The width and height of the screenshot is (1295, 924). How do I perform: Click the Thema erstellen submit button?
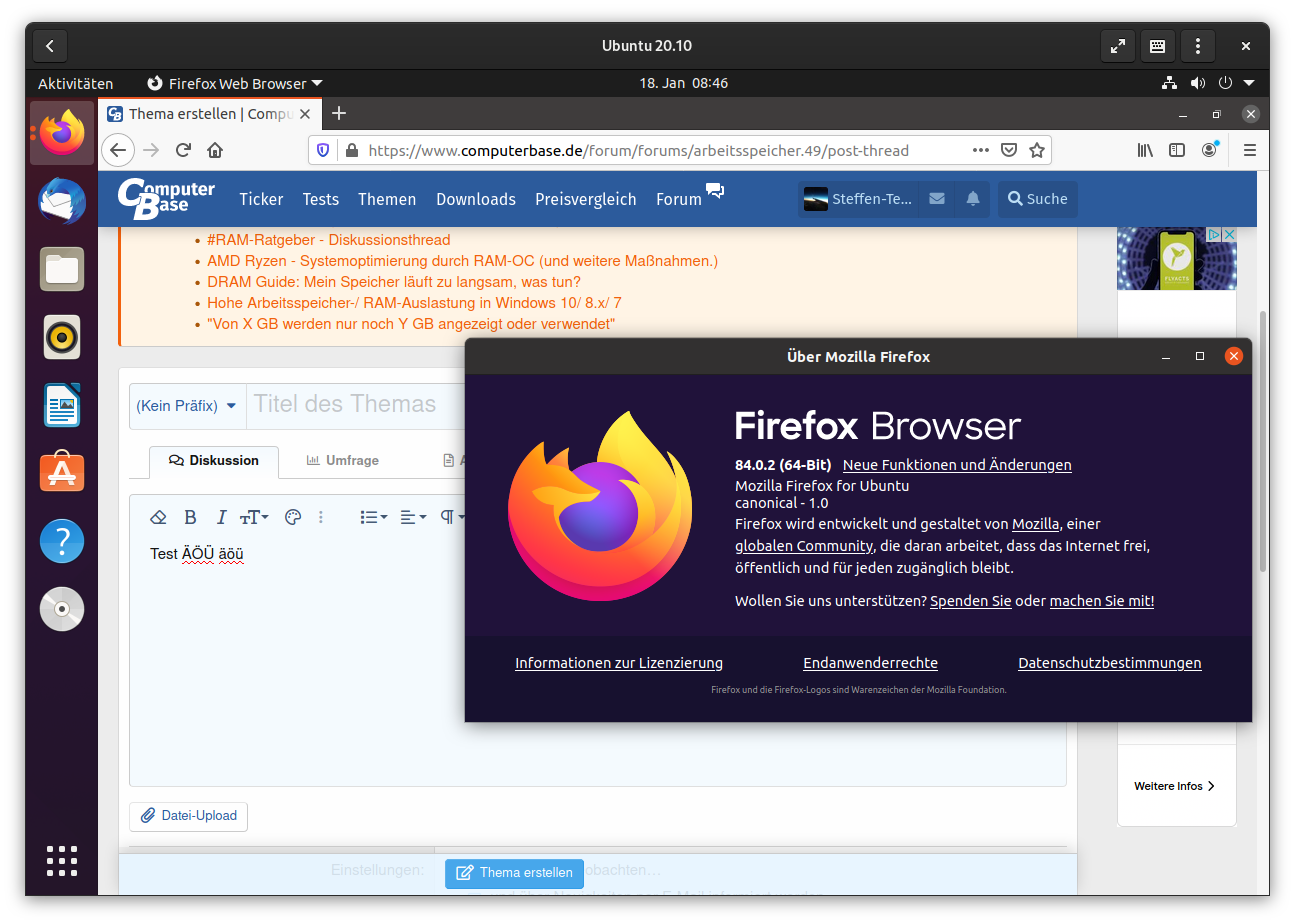(x=514, y=873)
